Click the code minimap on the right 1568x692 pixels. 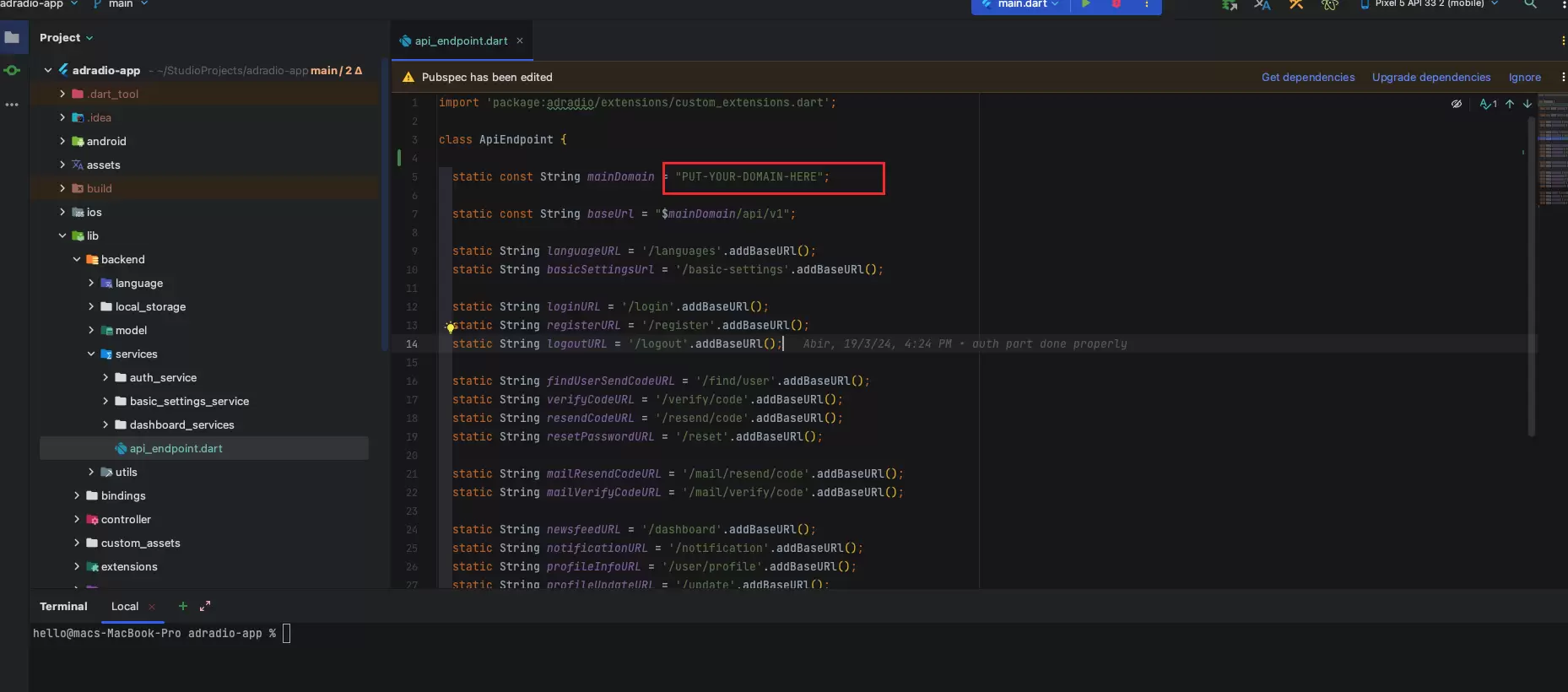pos(1552,150)
